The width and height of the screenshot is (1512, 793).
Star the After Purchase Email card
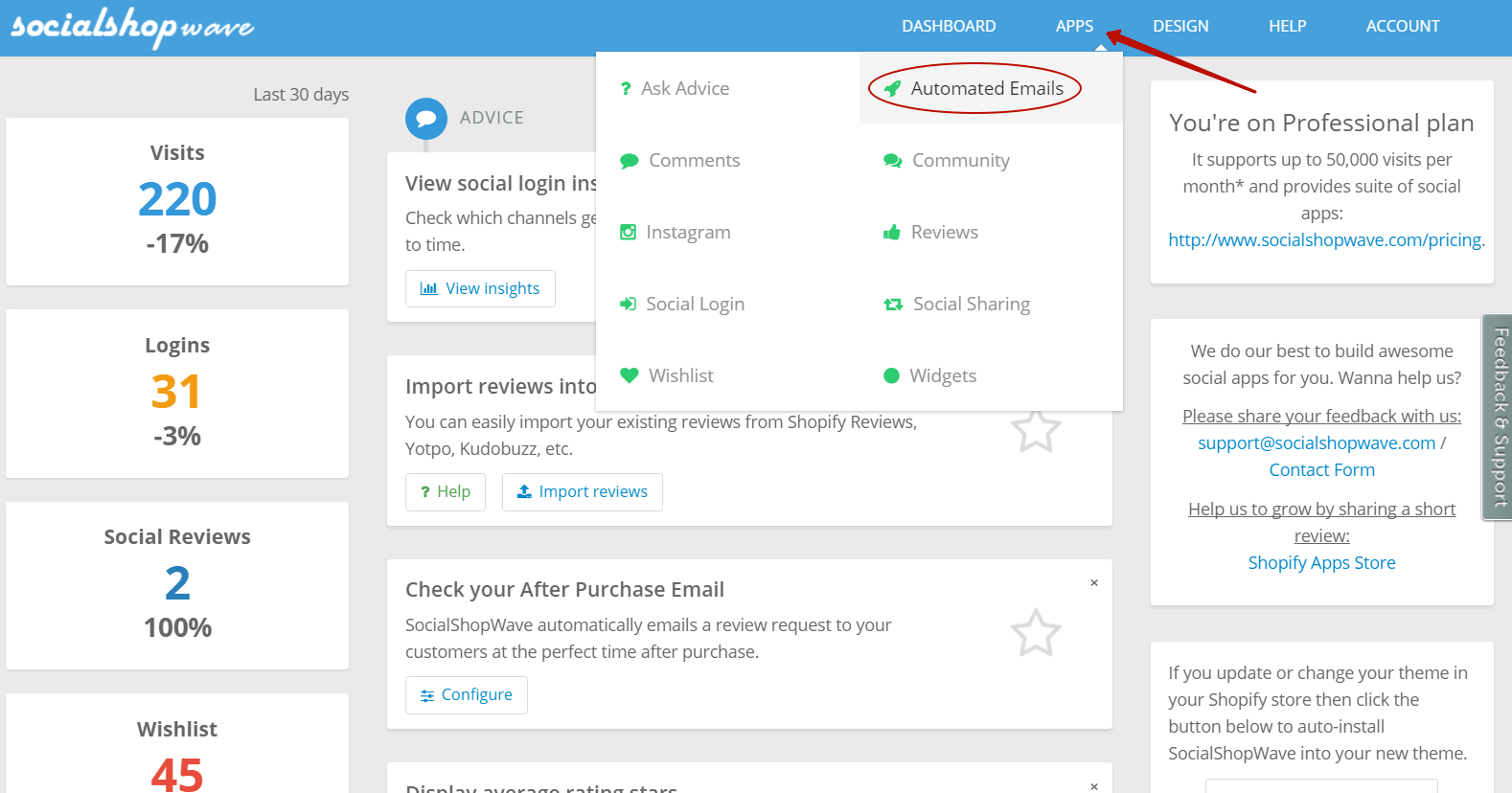[x=1036, y=632]
